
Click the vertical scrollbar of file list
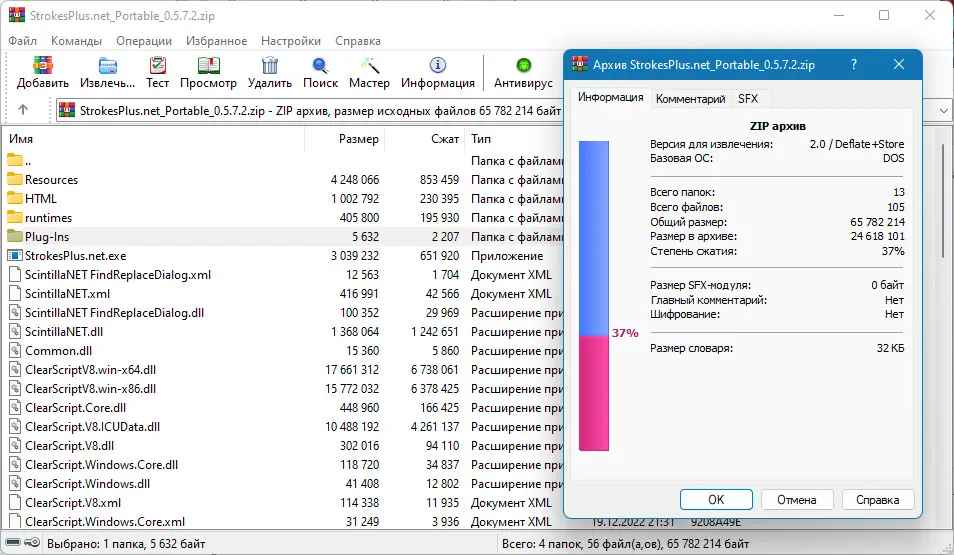click(x=944, y=201)
